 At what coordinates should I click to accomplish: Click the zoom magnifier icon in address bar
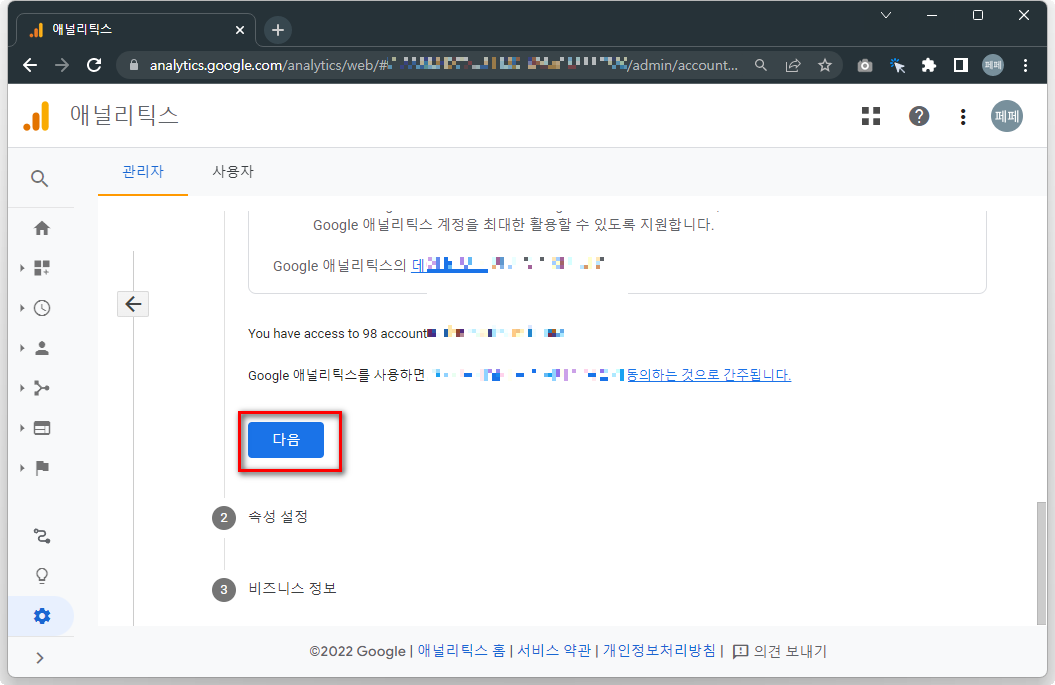coord(760,65)
